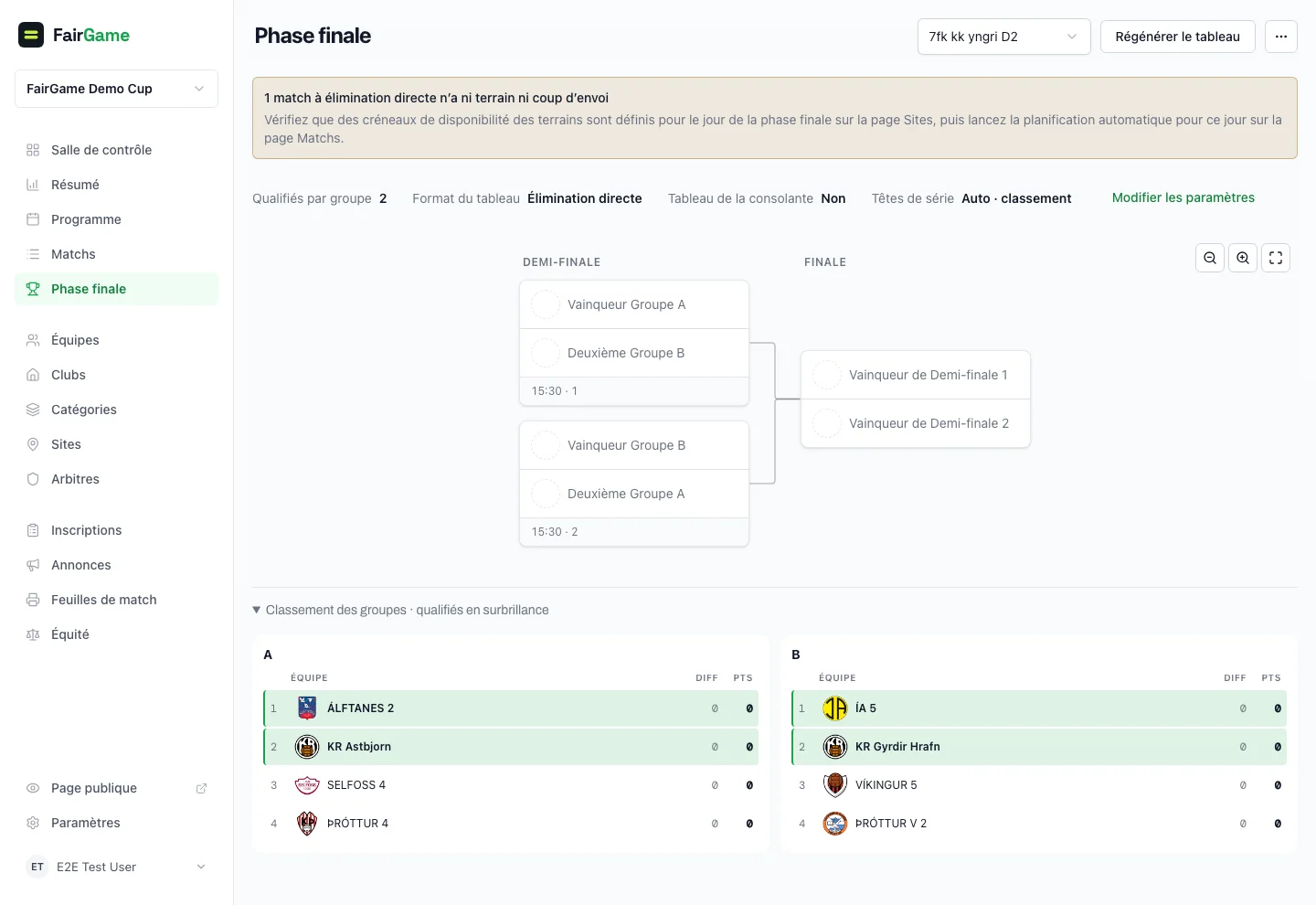The width and height of the screenshot is (1316, 905).
Task: Click the FairGame logo icon
Action: pos(31,35)
